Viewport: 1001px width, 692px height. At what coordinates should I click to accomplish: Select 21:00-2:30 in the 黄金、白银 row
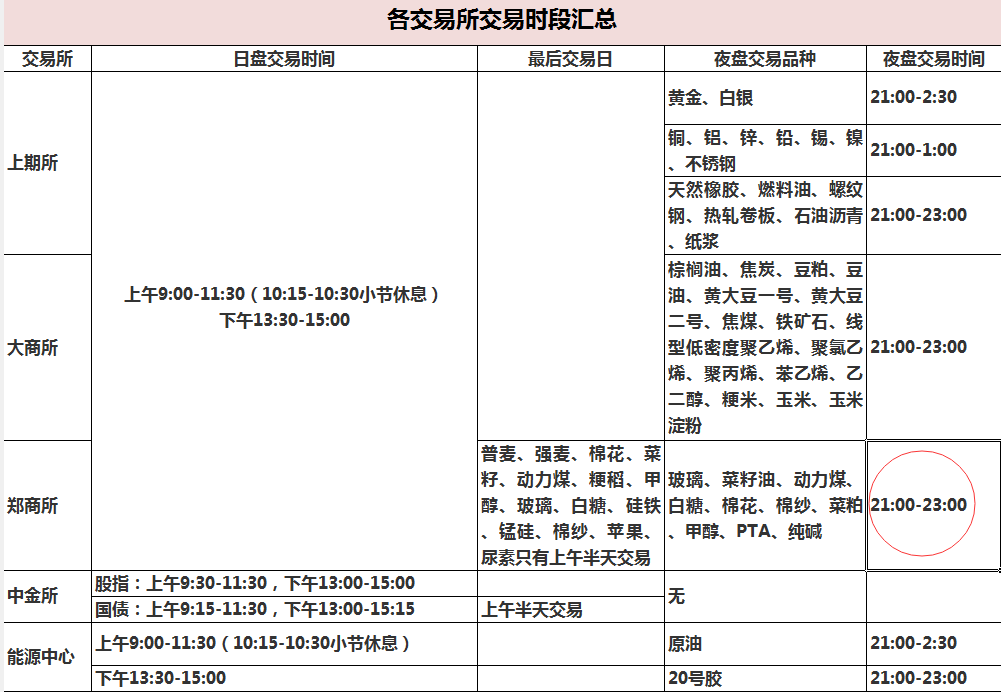[933, 98]
